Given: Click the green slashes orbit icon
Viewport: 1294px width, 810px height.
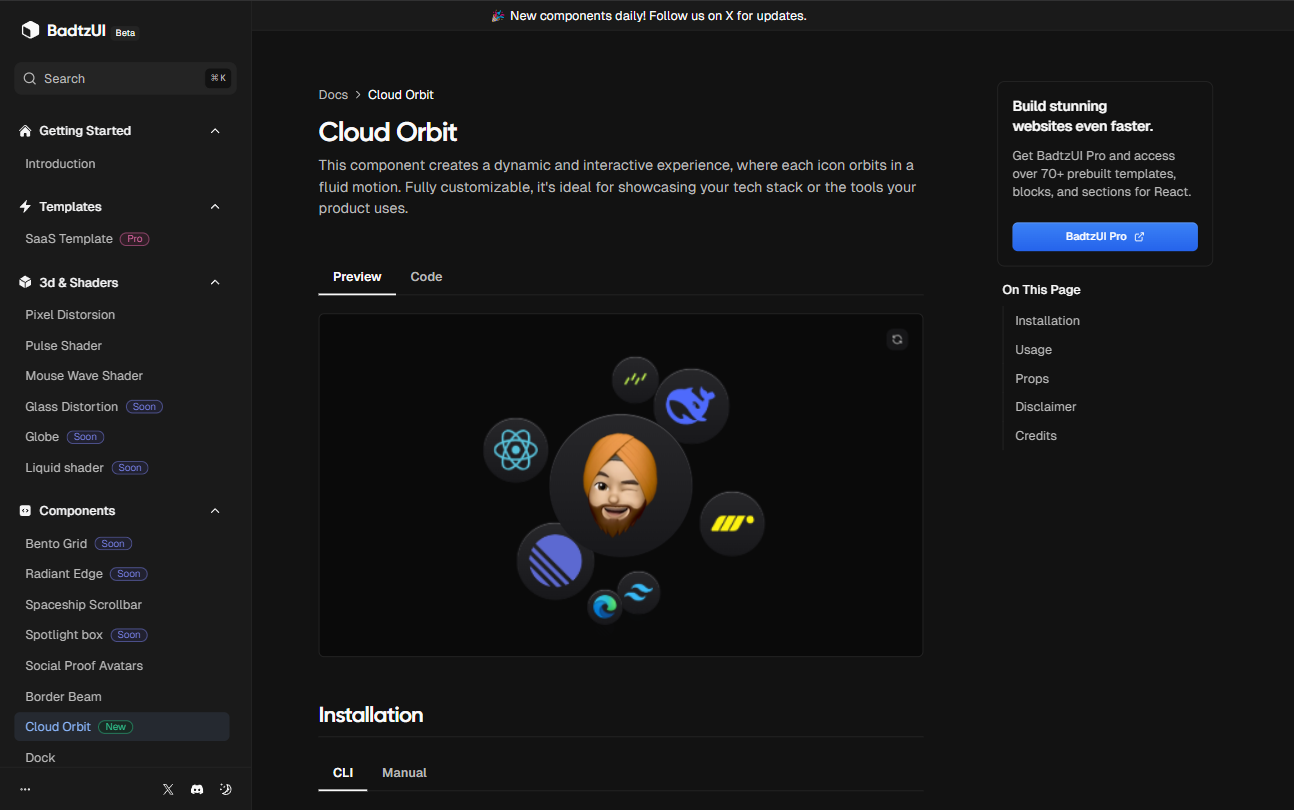Looking at the screenshot, I should (x=636, y=380).
